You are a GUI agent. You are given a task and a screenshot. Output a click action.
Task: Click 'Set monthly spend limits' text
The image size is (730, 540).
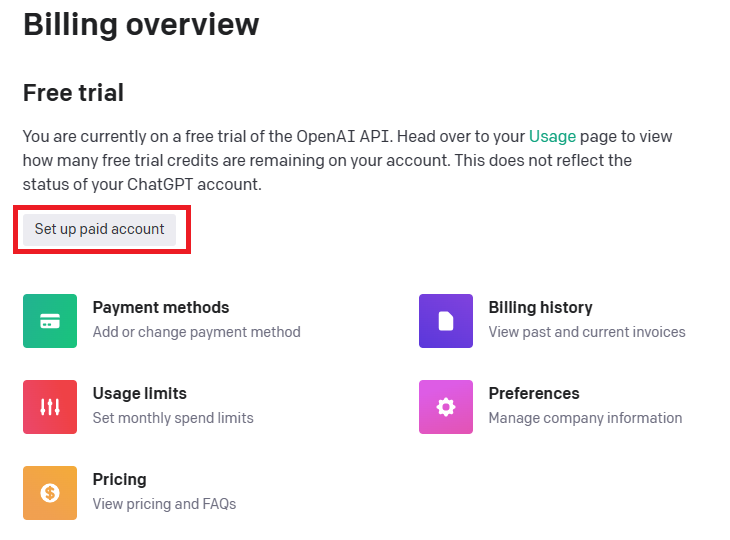click(x=173, y=418)
